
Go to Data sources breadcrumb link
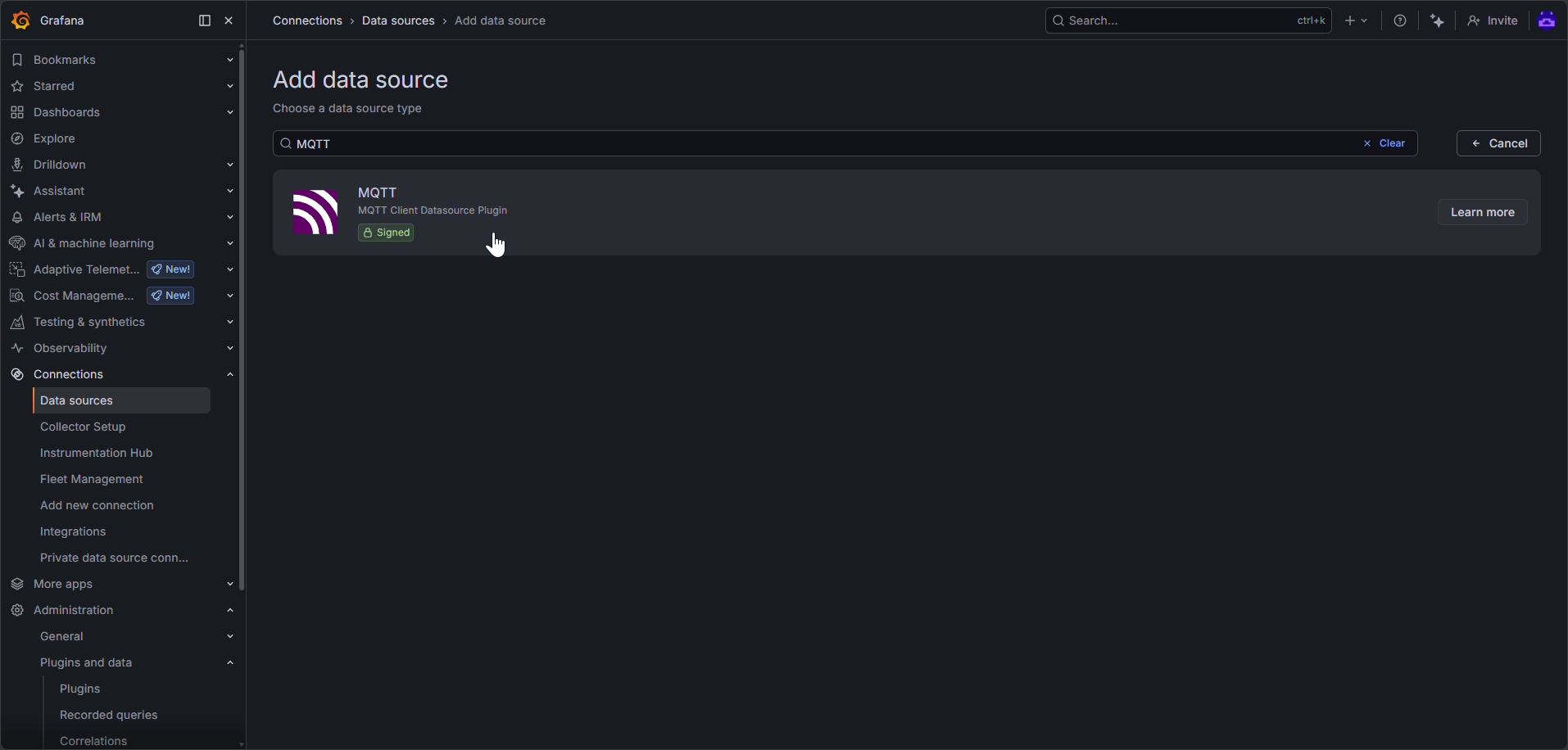[398, 20]
